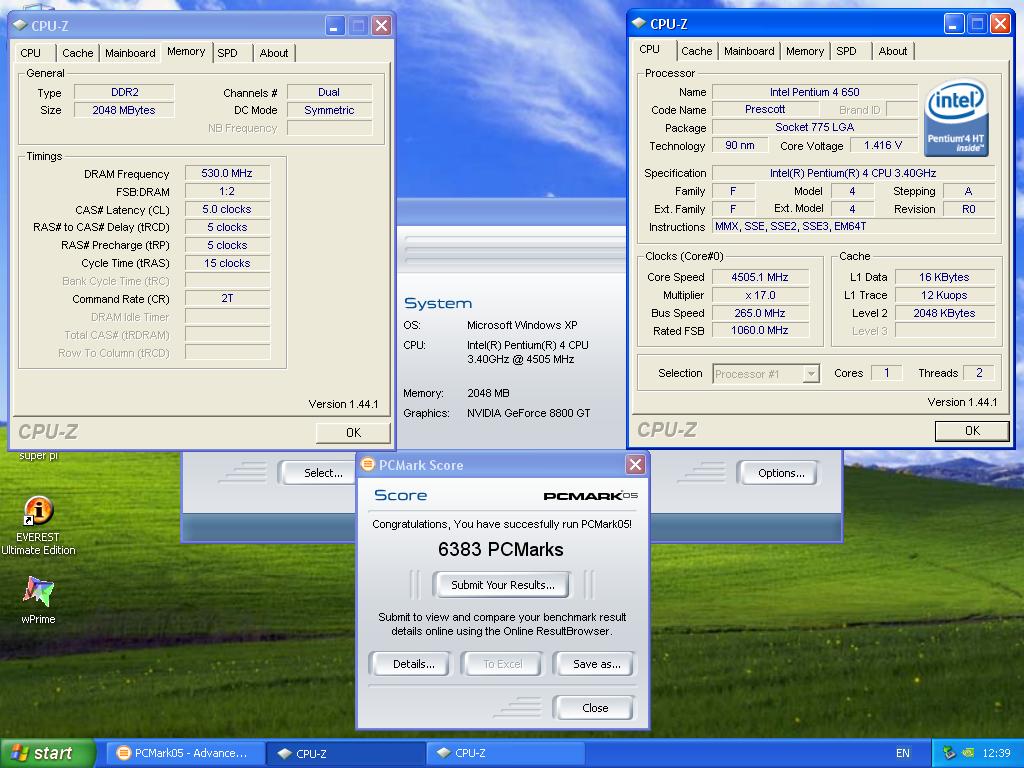
Task: Click Command Rate value 2T
Action: click(x=227, y=298)
